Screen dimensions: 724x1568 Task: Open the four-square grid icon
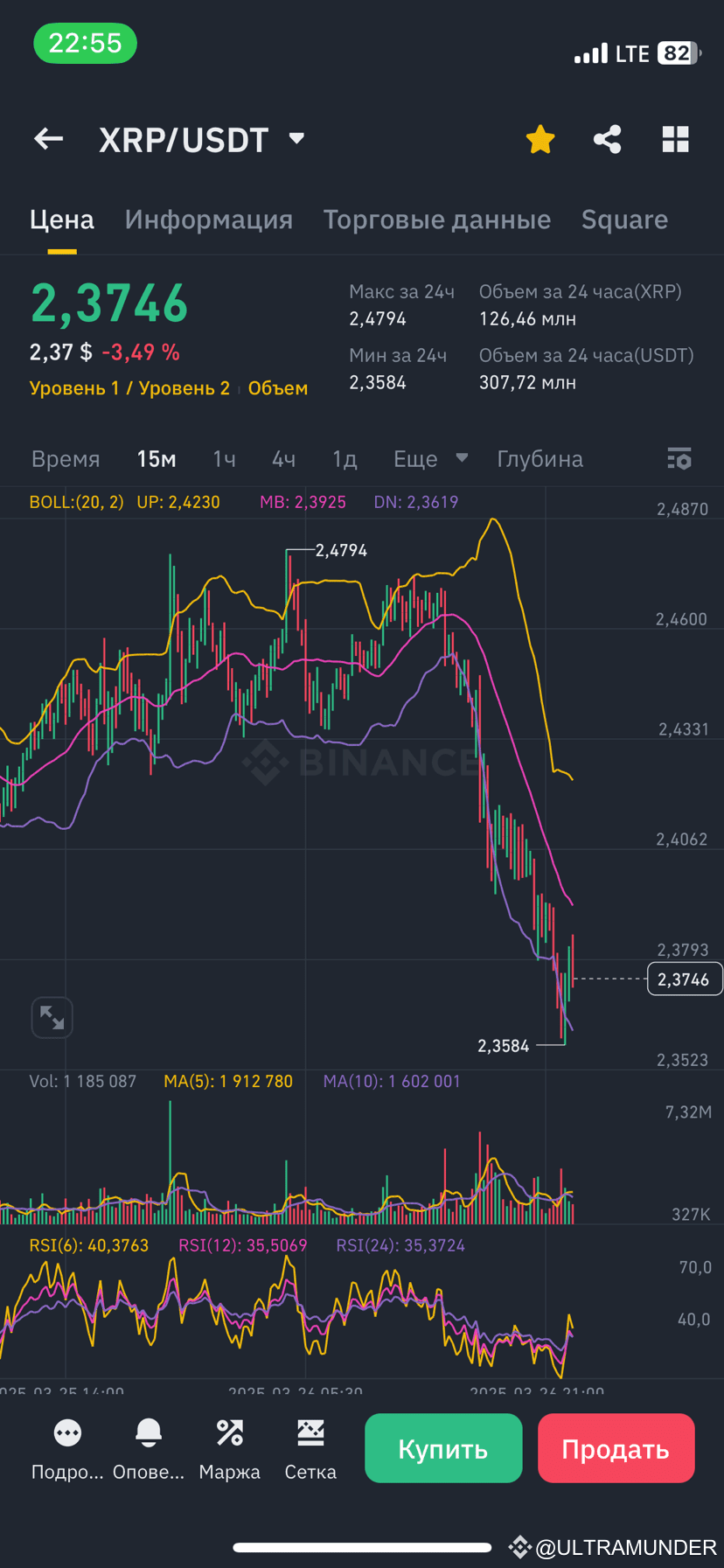pyautogui.click(x=676, y=139)
